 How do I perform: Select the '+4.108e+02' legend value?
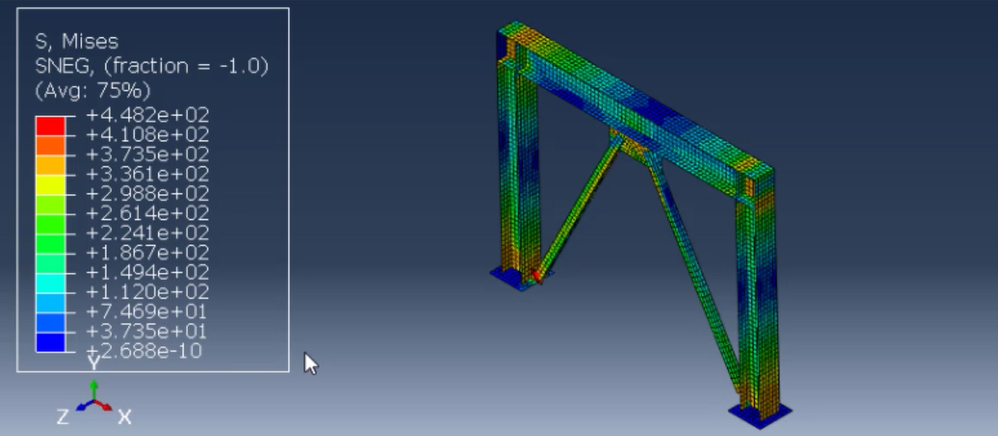(x=148, y=135)
